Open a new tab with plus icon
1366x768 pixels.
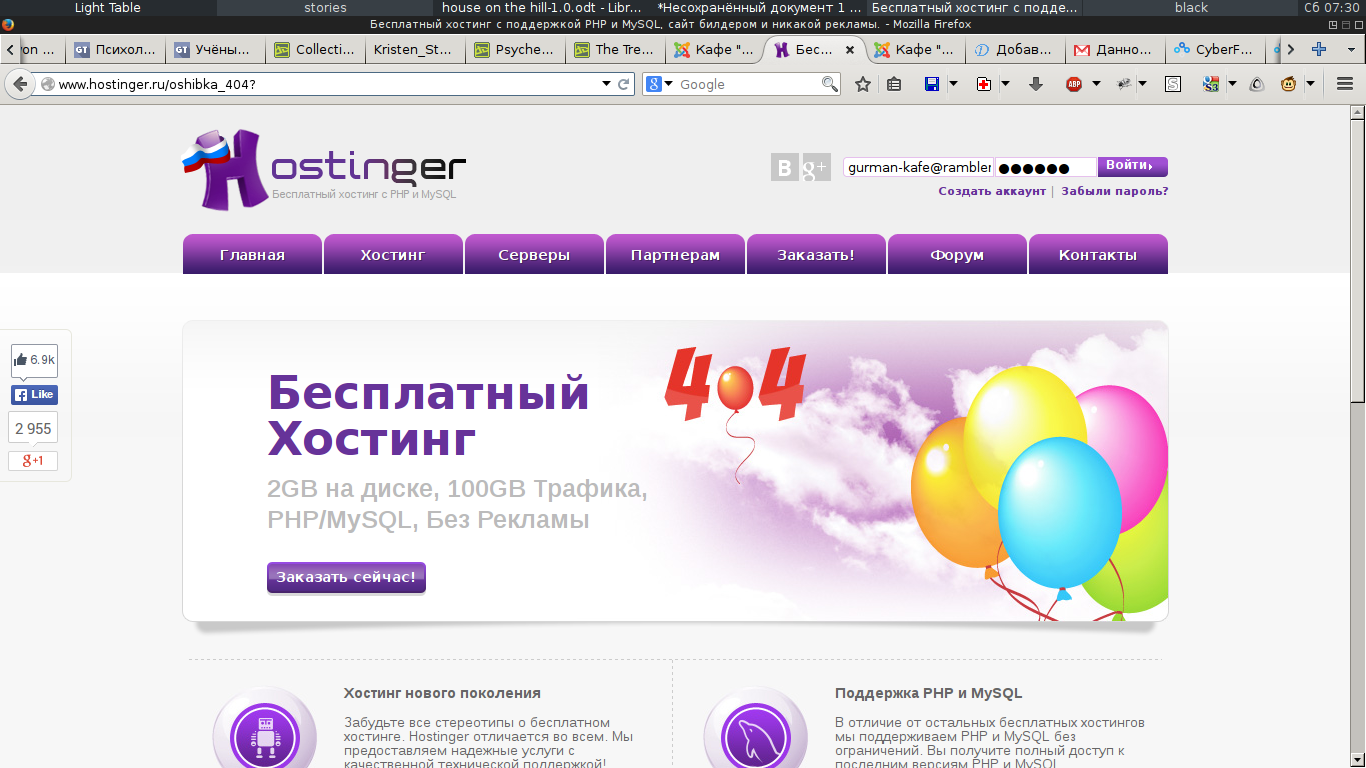(1319, 49)
